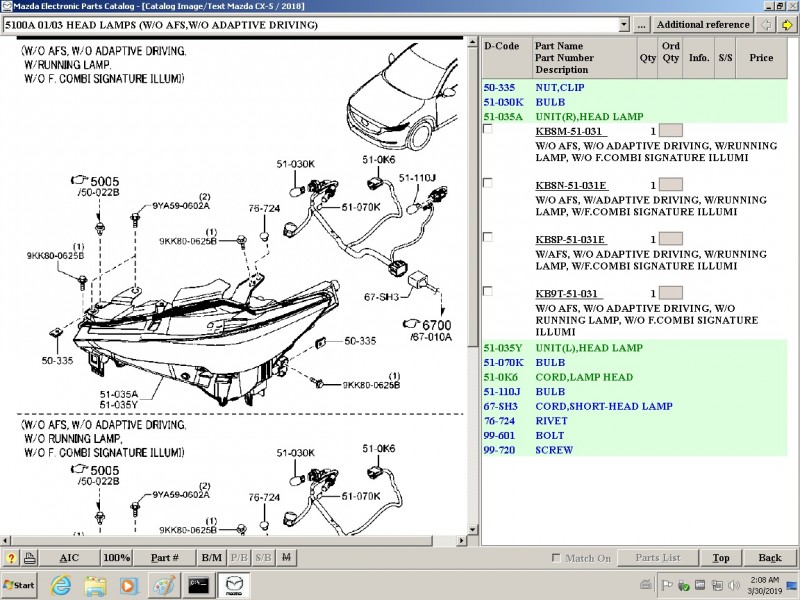Click the help question mark icon

point(11,558)
